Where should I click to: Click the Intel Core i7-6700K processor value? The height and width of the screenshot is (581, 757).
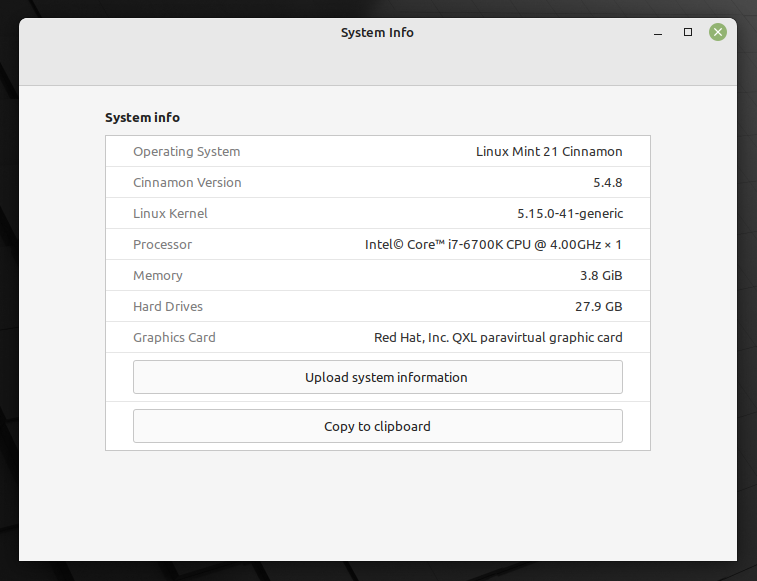tap(493, 244)
